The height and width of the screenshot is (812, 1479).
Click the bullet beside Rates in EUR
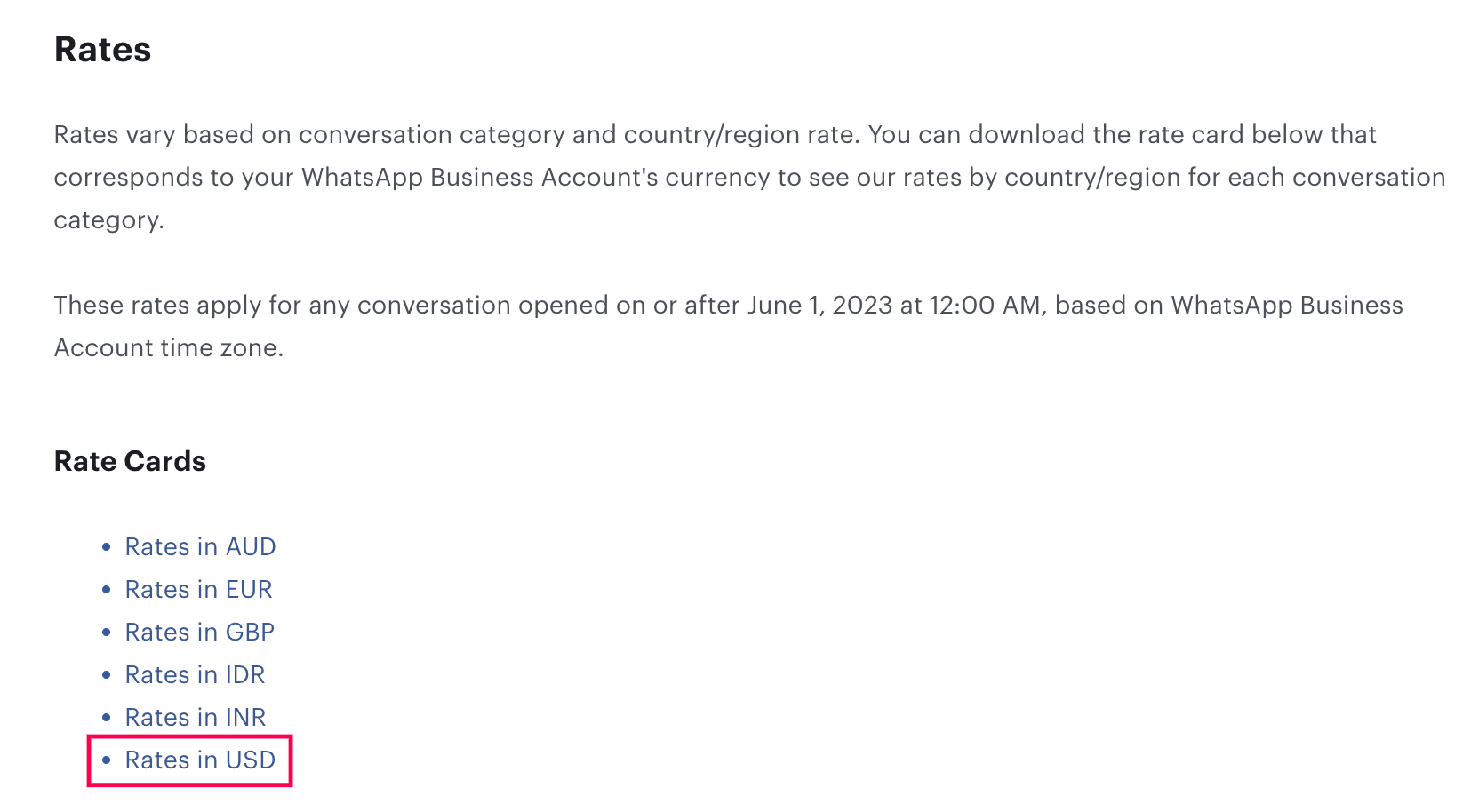point(107,589)
